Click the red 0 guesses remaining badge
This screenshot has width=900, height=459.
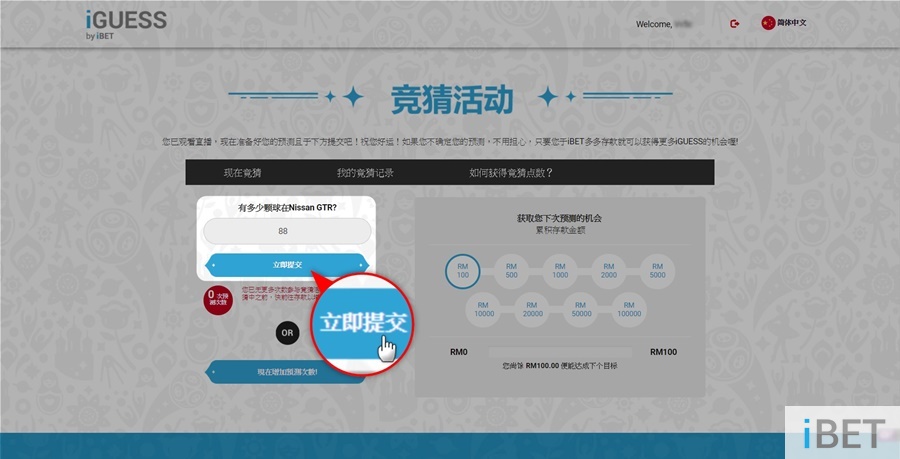coord(217,299)
